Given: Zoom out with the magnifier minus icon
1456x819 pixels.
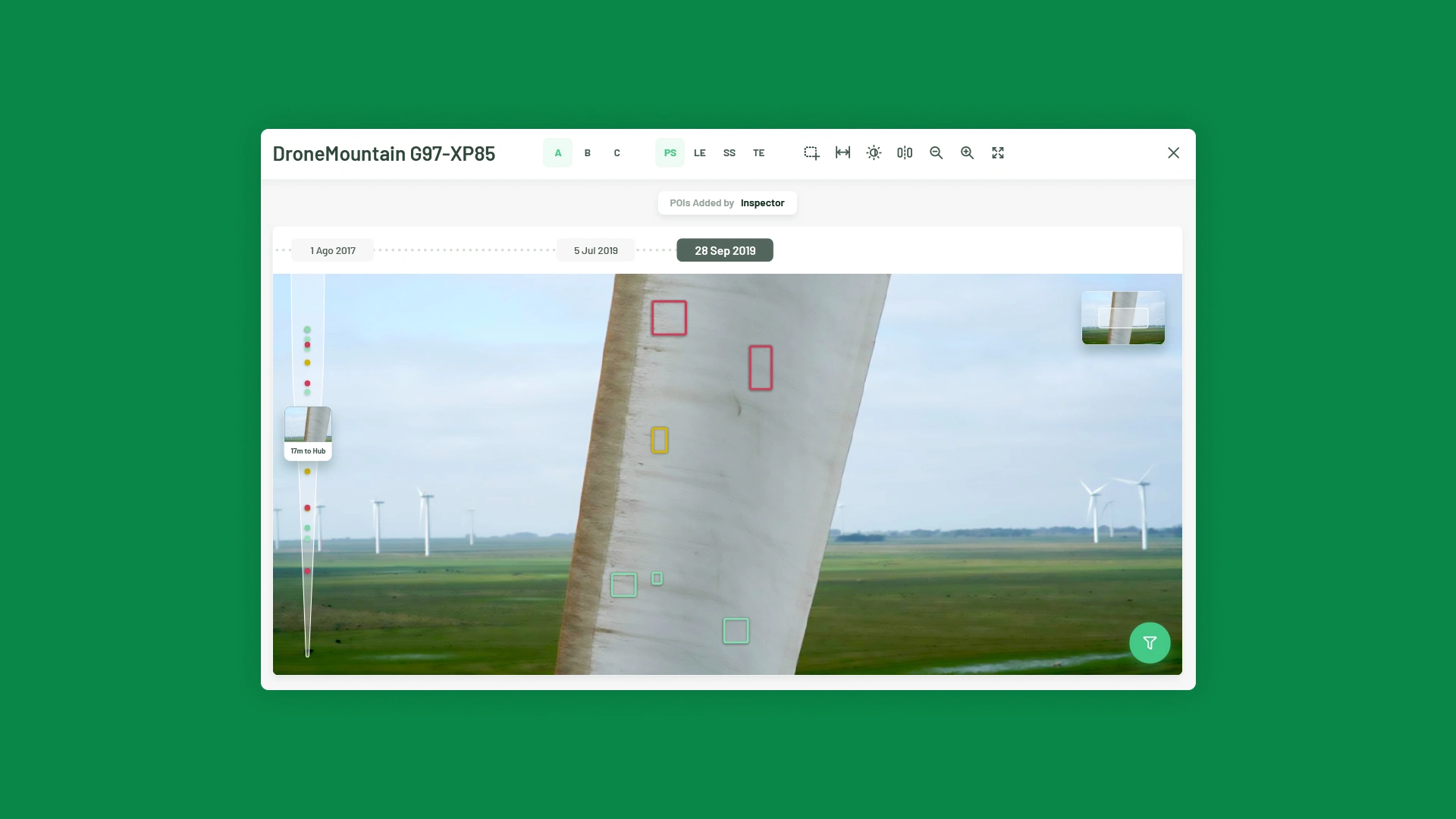Looking at the screenshot, I should (x=936, y=153).
